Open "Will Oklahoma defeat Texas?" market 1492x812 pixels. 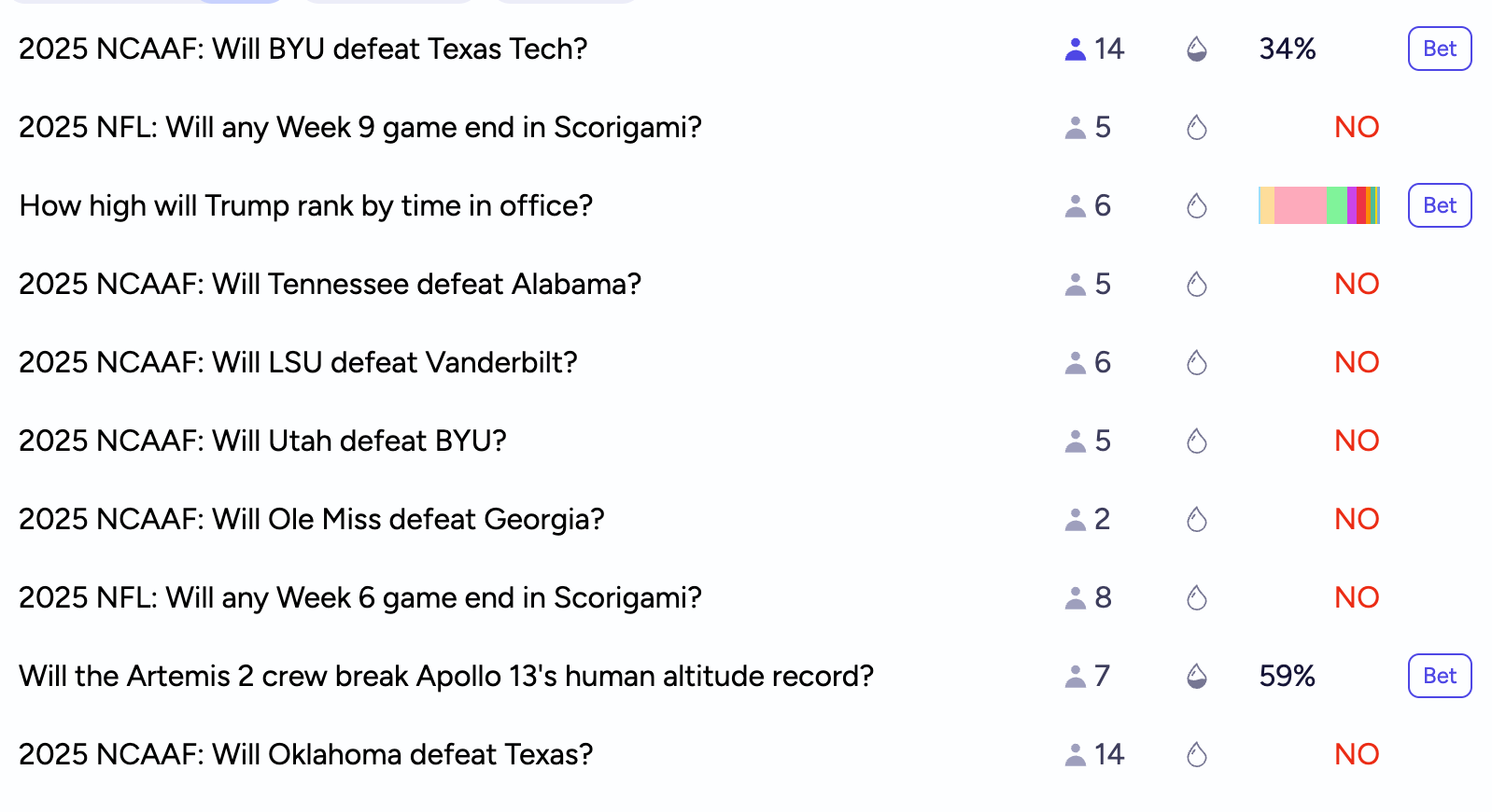click(x=305, y=754)
